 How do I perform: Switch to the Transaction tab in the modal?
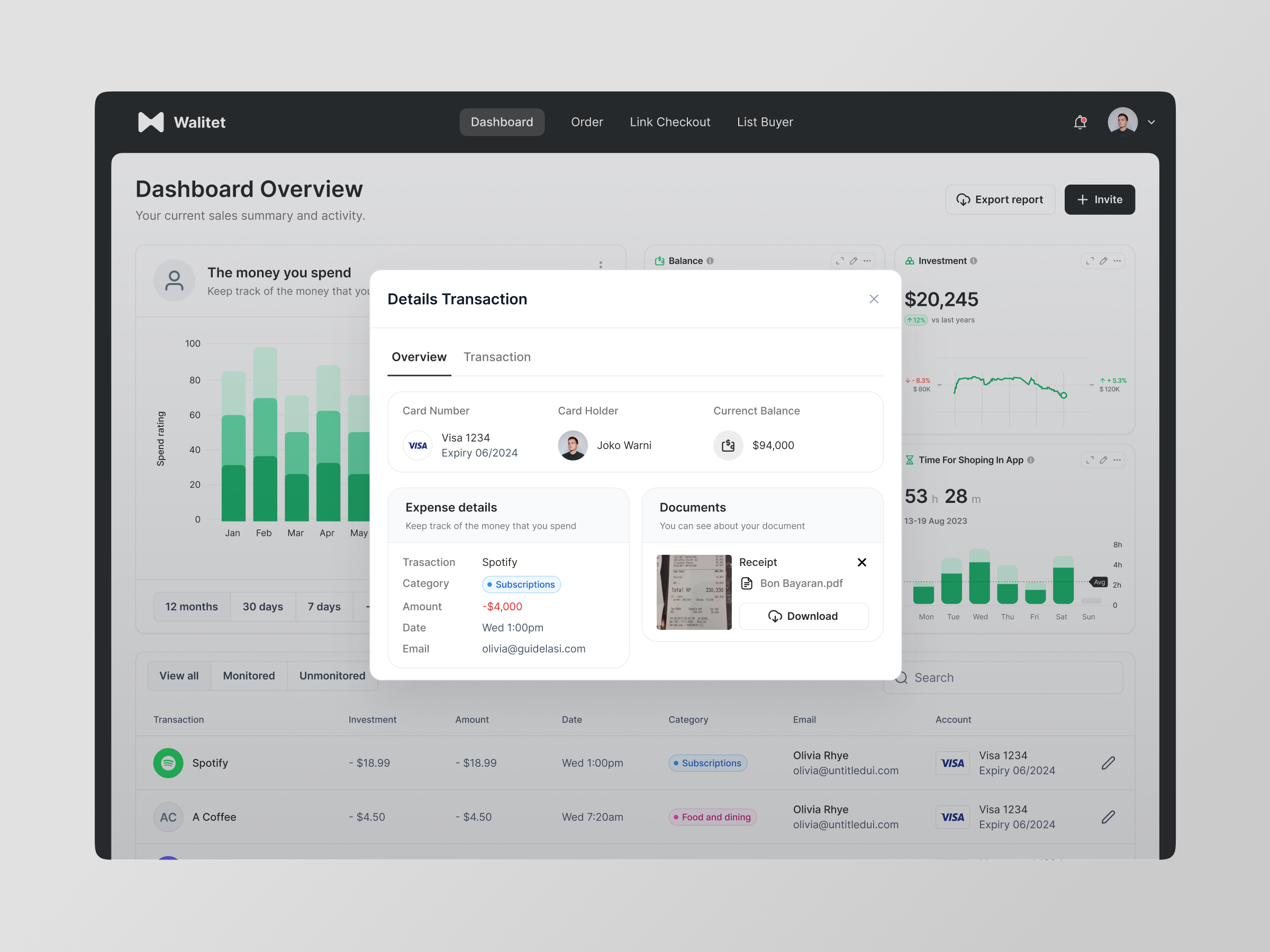(497, 356)
